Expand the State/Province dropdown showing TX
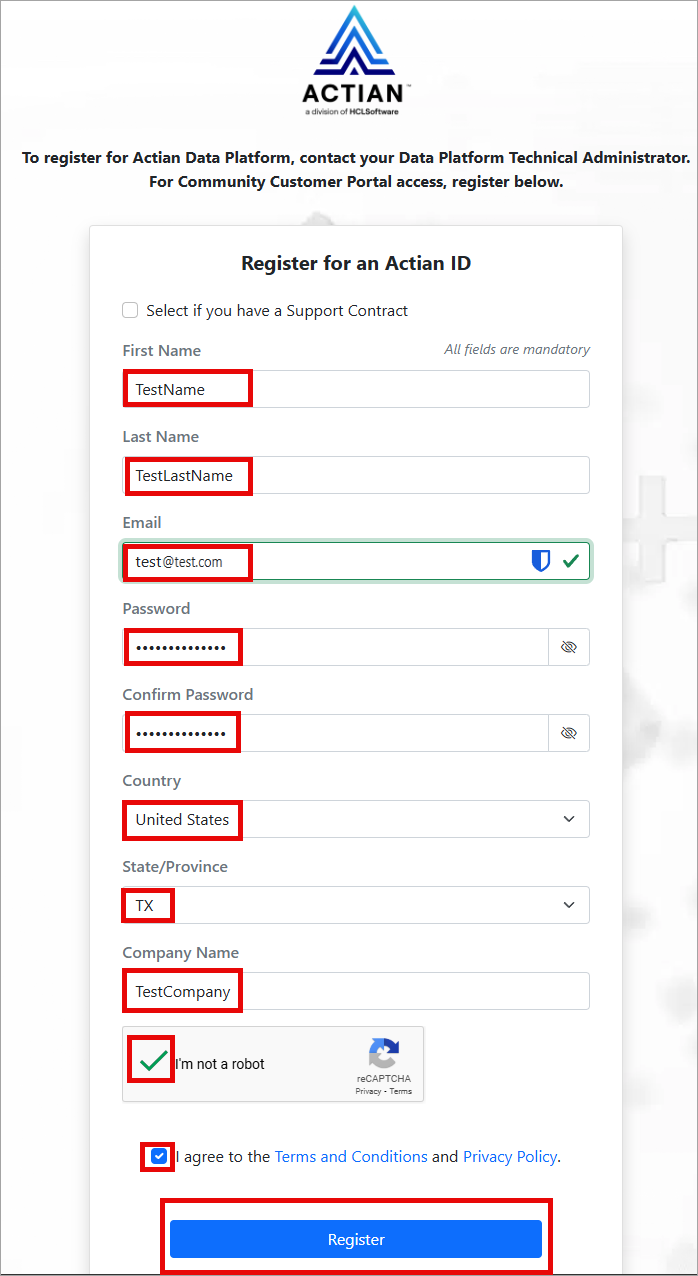The height and width of the screenshot is (1276, 698). tap(356, 905)
